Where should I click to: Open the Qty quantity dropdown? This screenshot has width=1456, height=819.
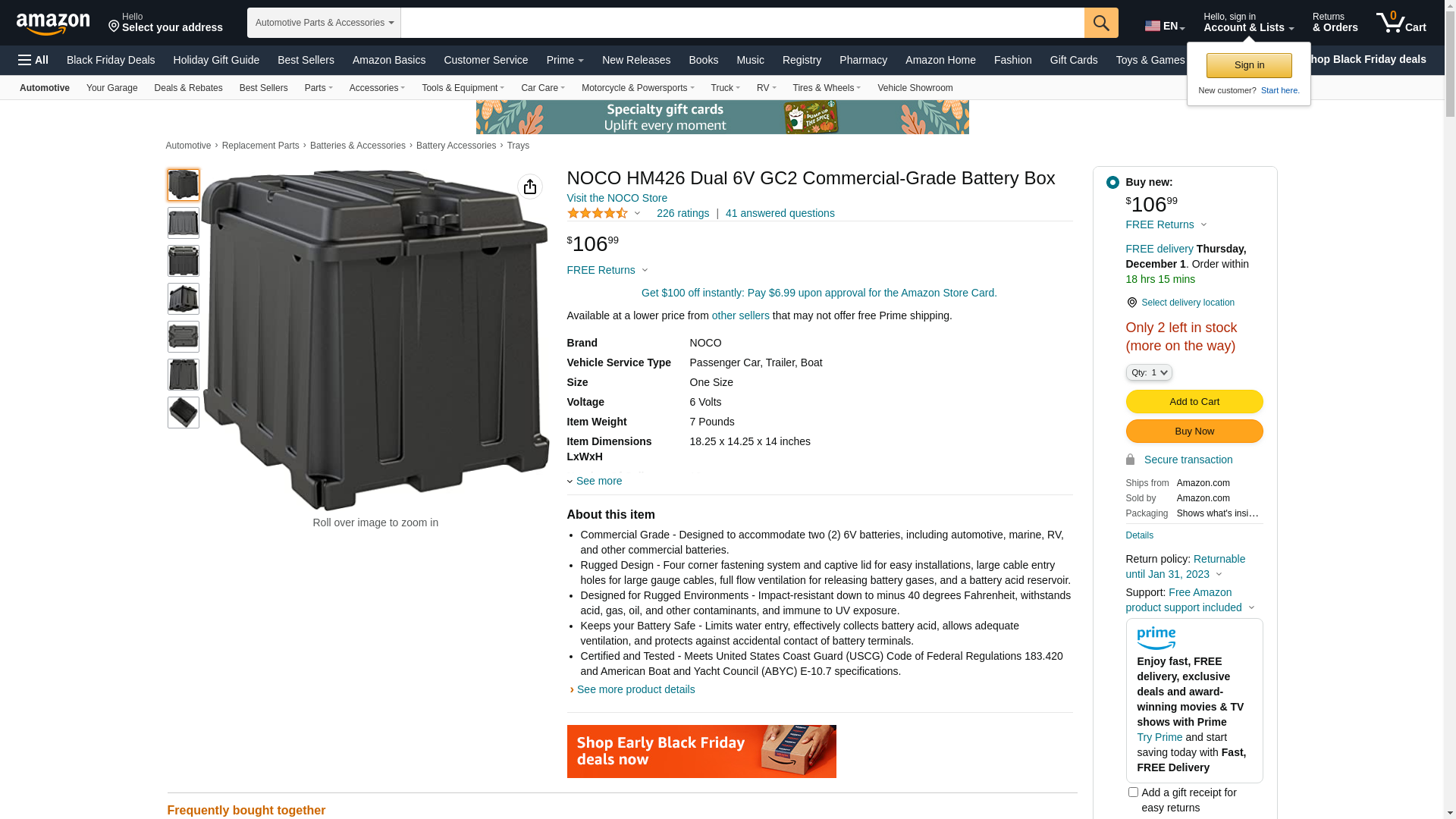[x=1149, y=372]
